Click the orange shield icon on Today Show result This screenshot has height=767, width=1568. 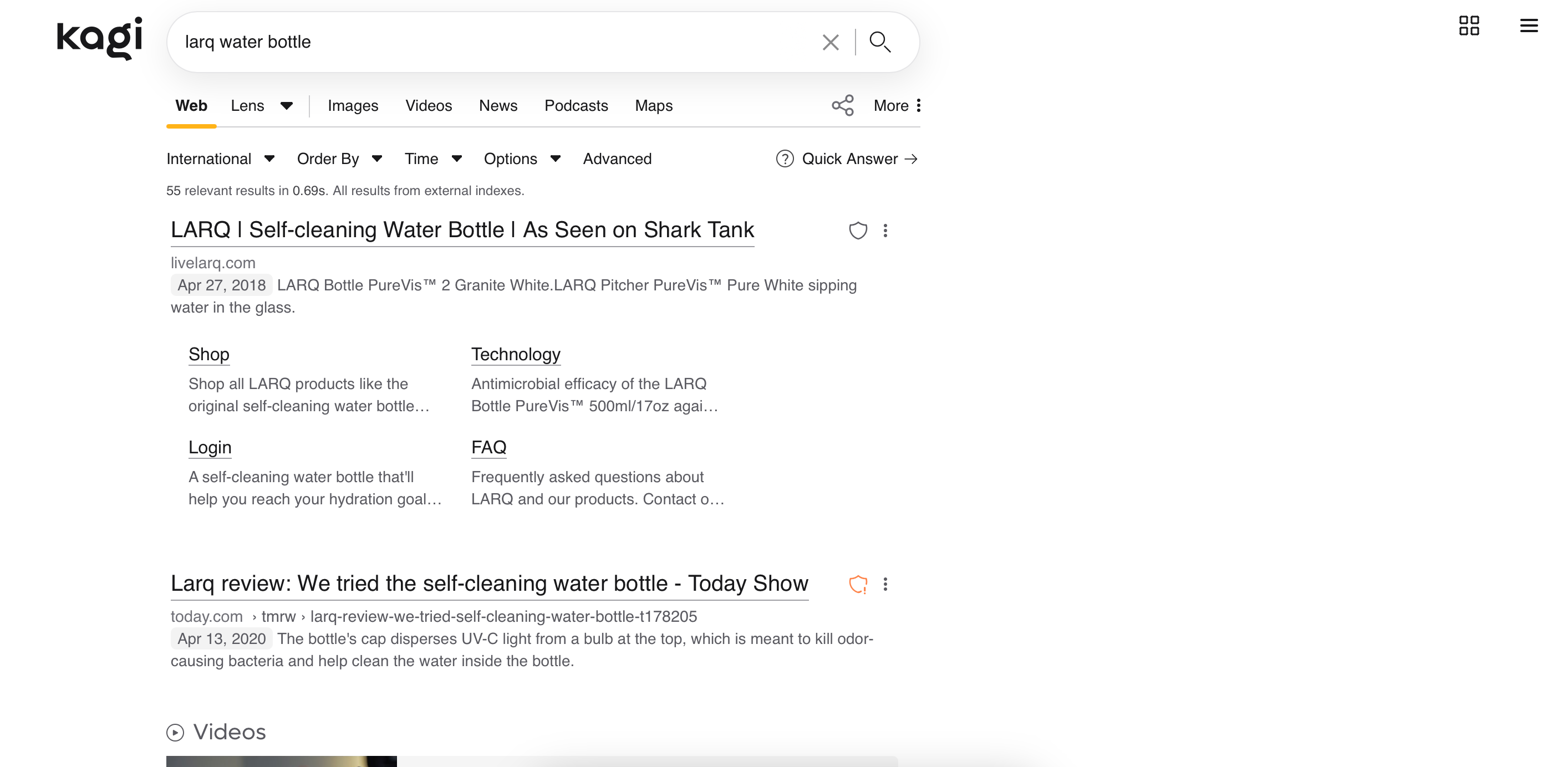pos(858,585)
